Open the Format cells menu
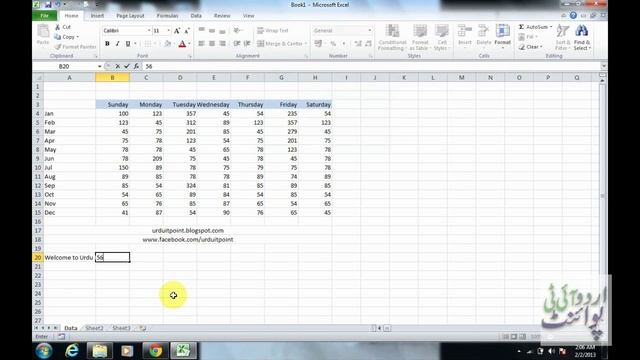The image size is (640, 360). (502, 36)
